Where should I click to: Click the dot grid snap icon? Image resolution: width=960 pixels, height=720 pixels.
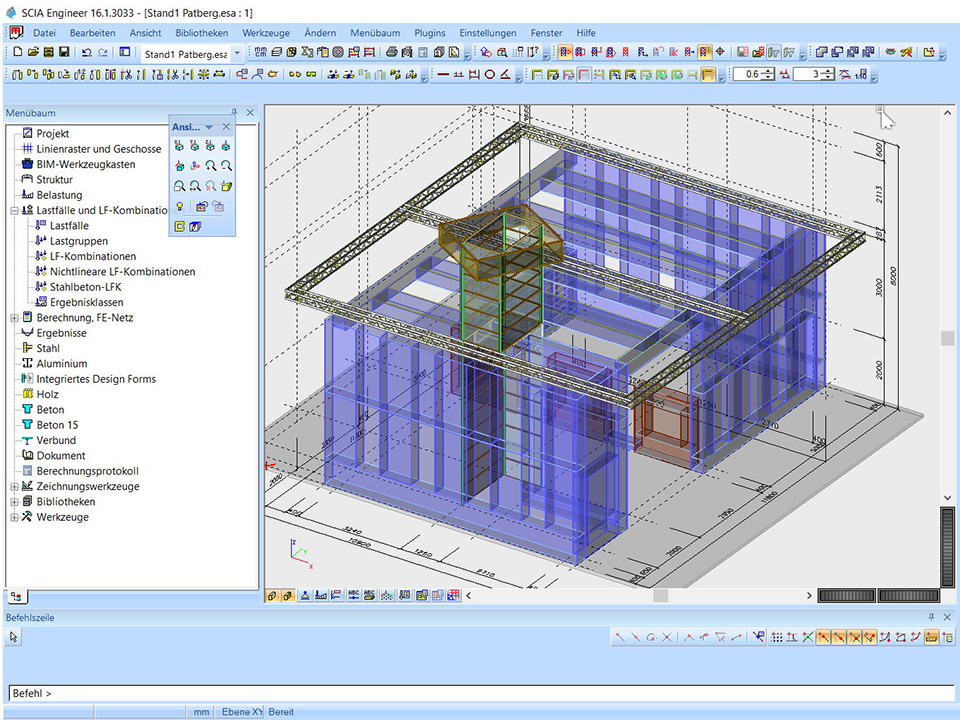777,637
